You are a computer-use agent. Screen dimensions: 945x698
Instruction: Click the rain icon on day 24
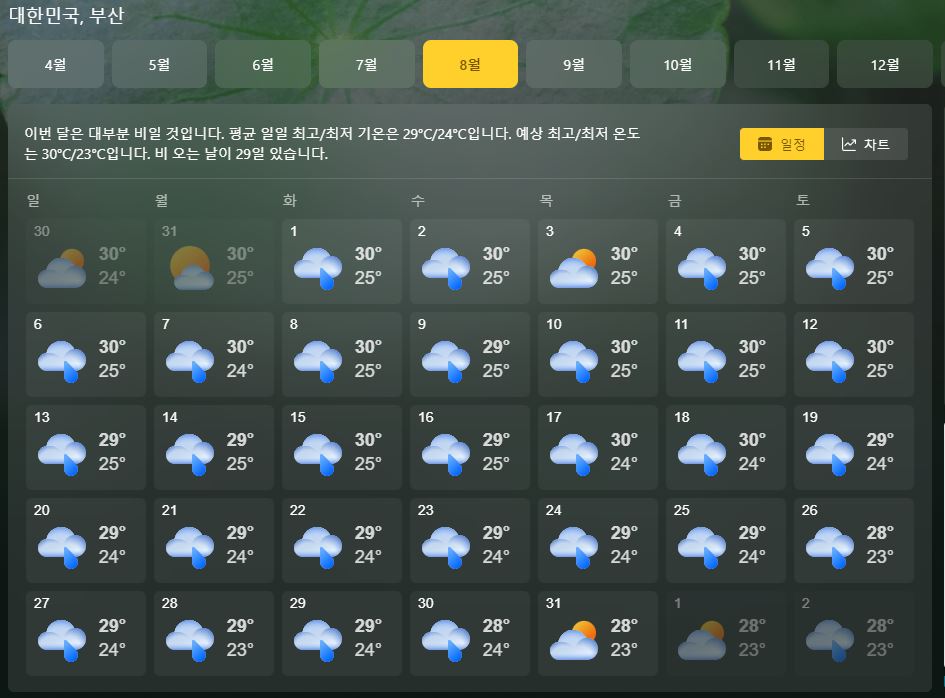(574, 547)
